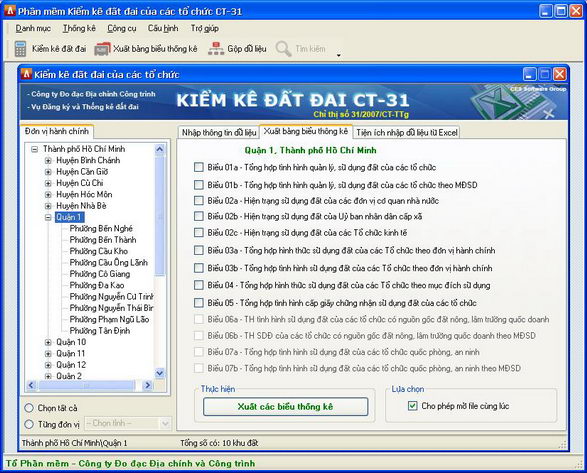Open the Thống kê menu
Viewport: 587px width, 473px height.
pyautogui.click(x=79, y=28)
